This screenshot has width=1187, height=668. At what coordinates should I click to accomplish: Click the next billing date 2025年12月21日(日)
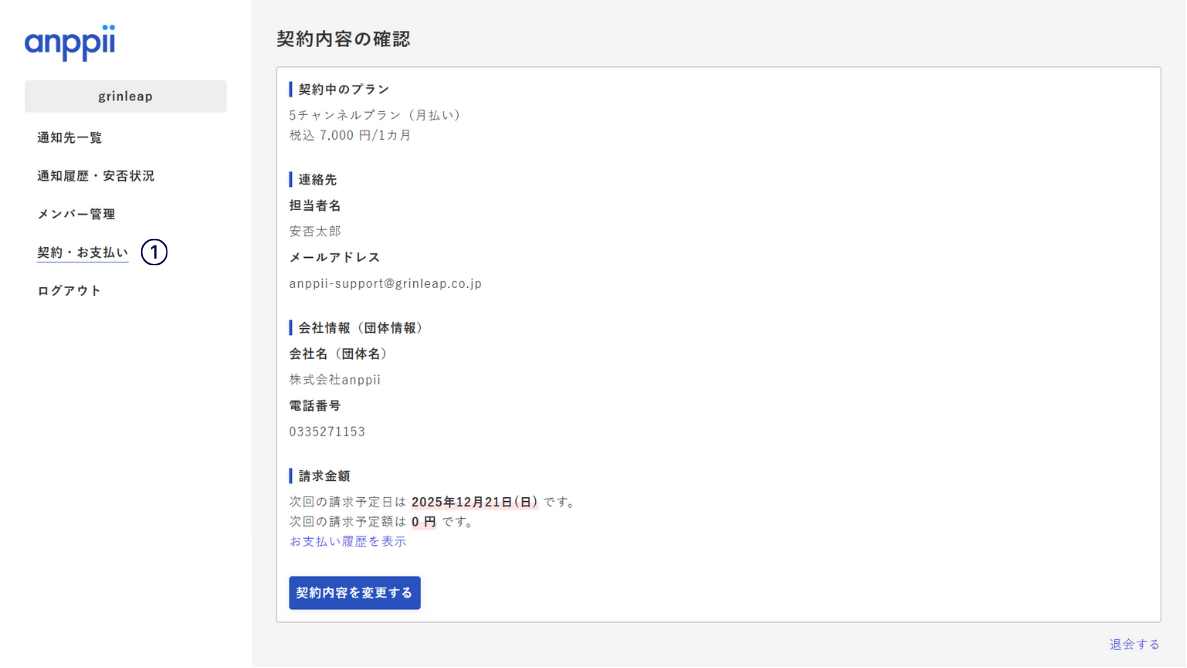click(474, 502)
